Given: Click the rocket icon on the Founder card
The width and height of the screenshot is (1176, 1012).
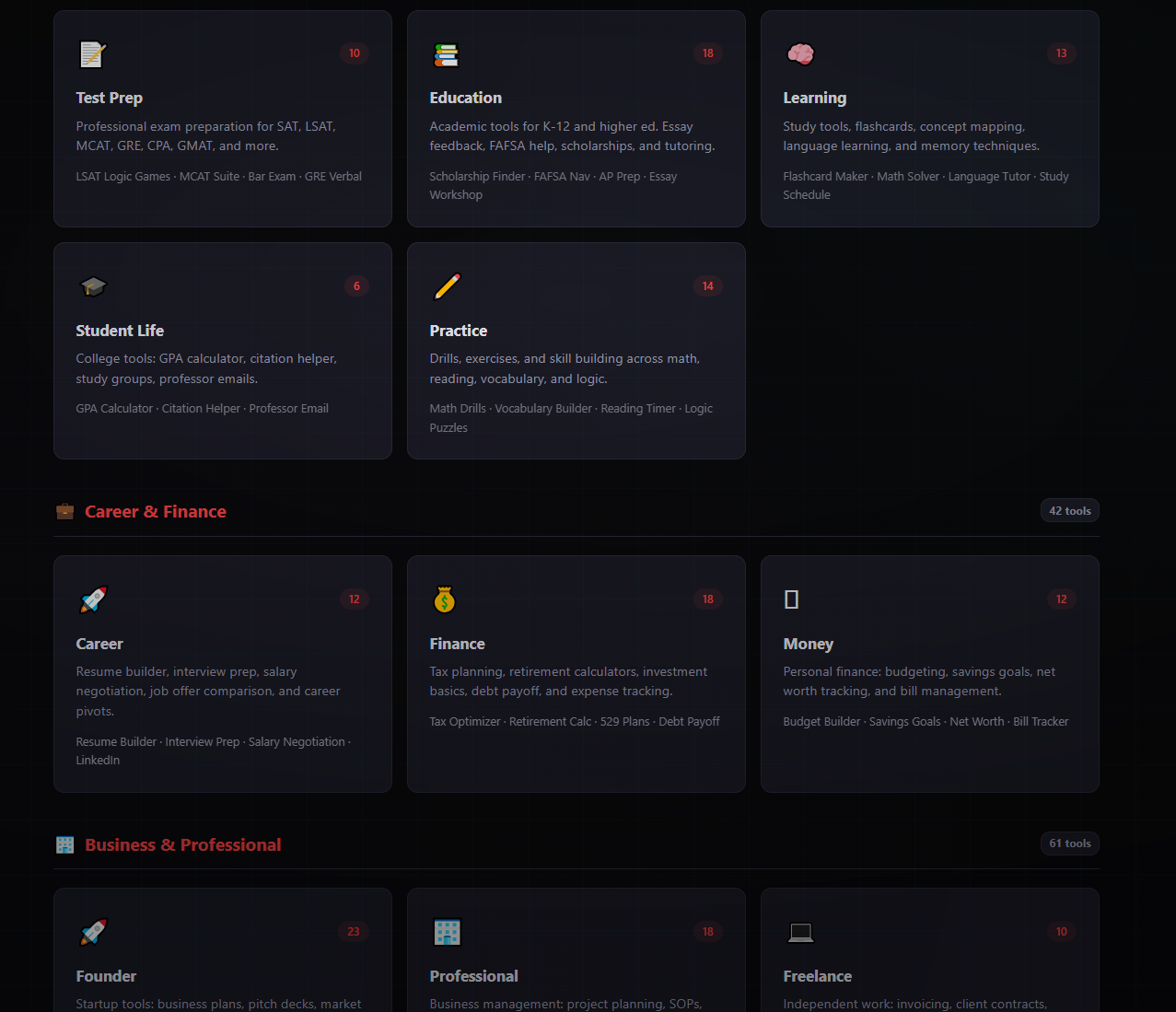Looking at the screenshot, I should pos(92,932).
